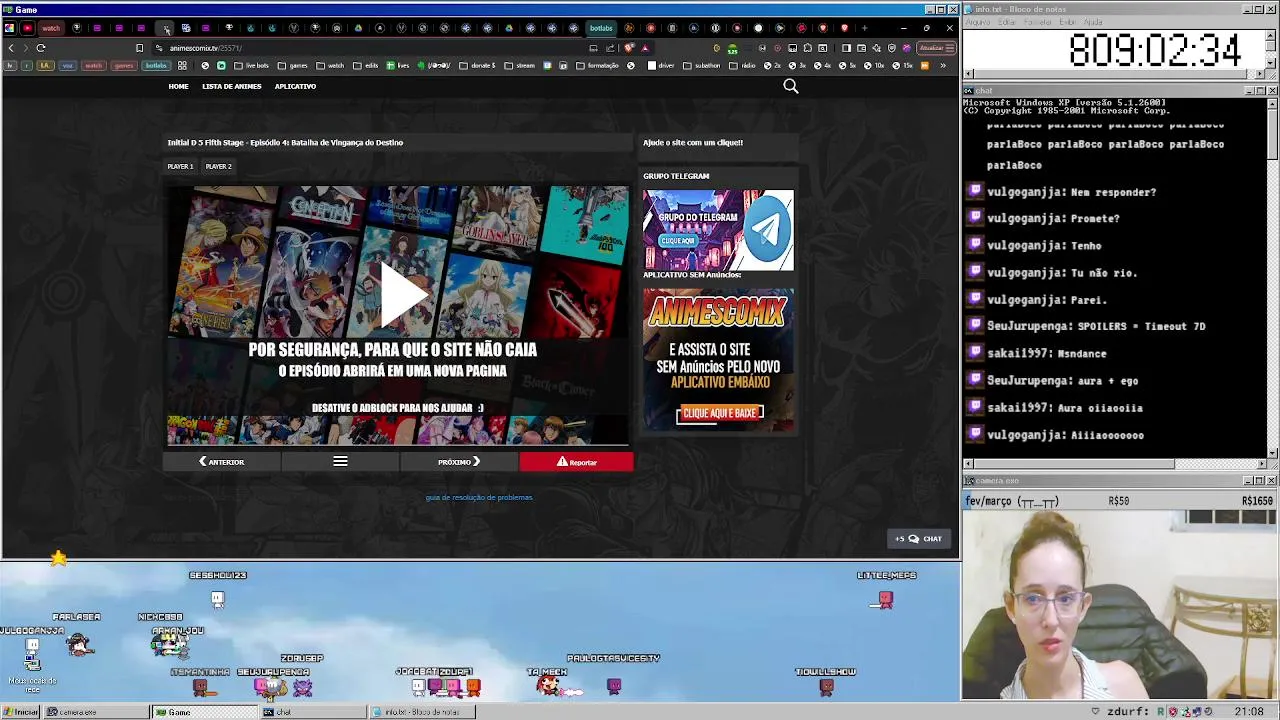Click the I.A. bookmark chip

click(45, 66)
